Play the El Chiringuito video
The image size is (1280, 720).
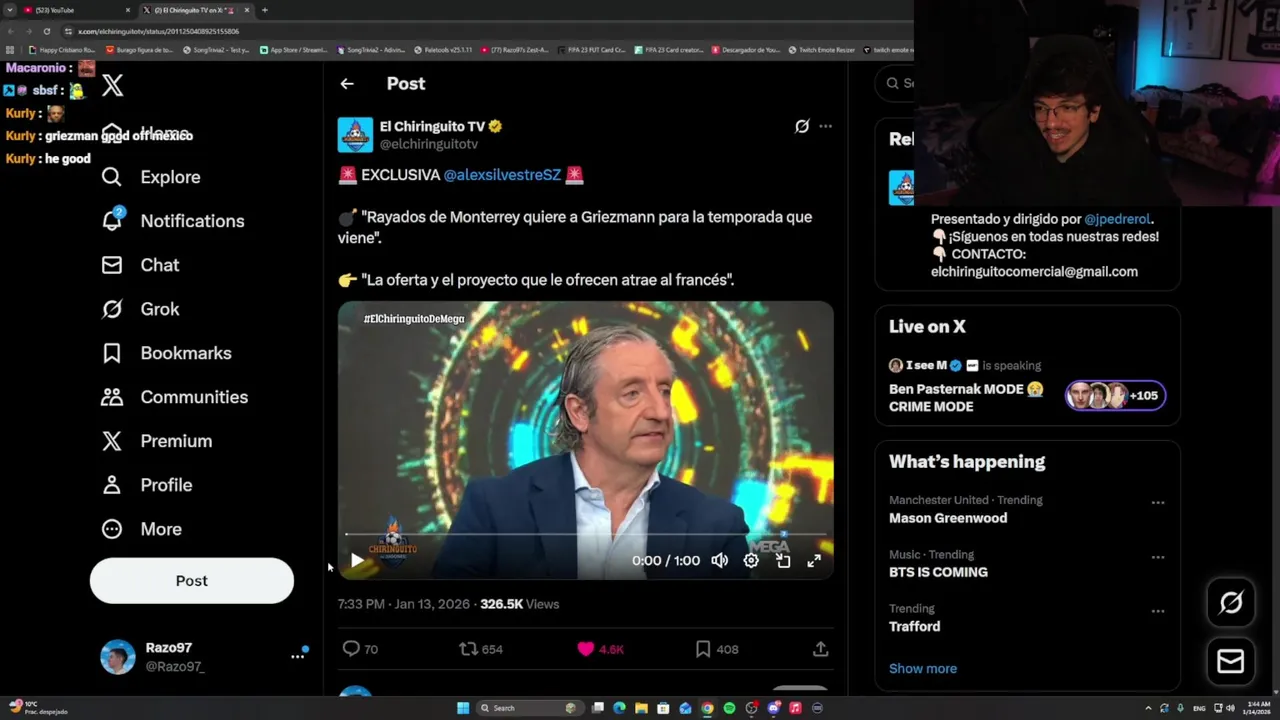pos(357,561)
